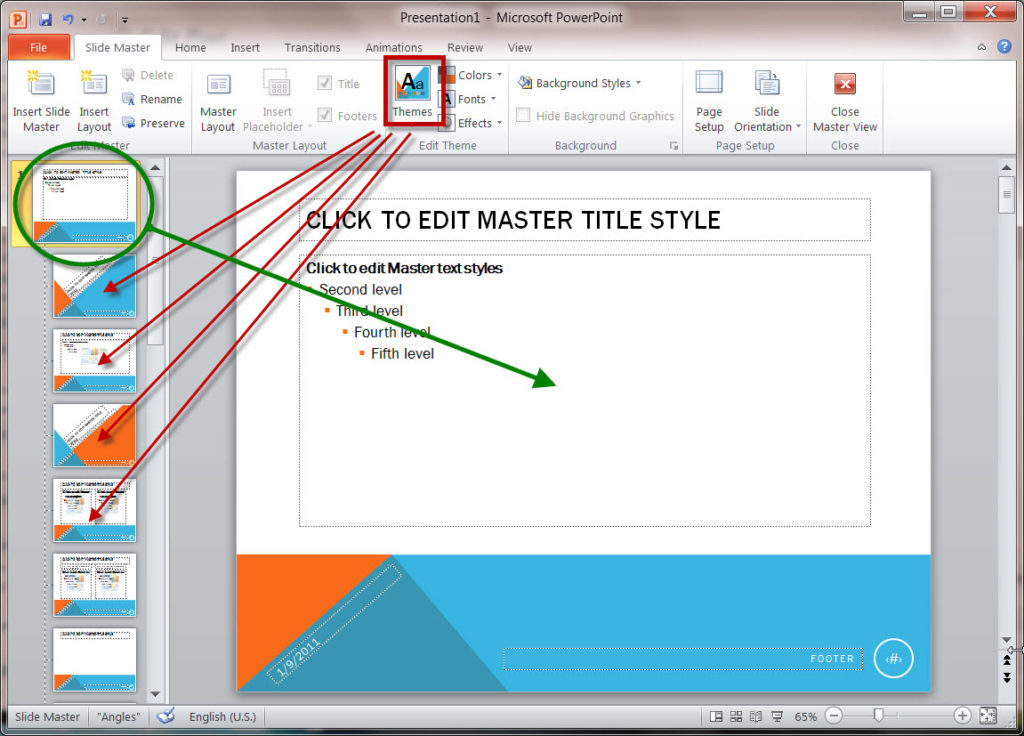Image resolution: width=1024 pixels, height=736 pixels.
Task: Open PowerPoint Help question mark
Action: tap(1004, 46)
